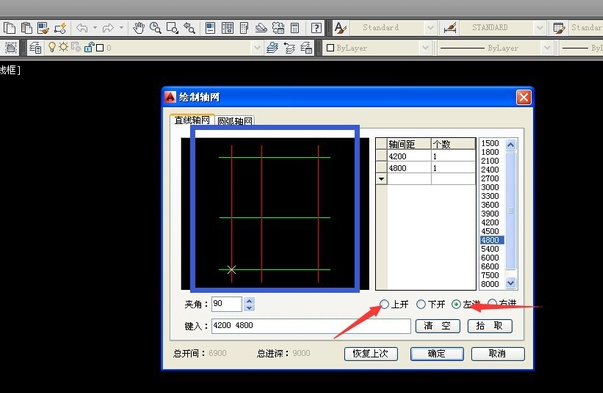Open the undo history dropdown arrow
603x393 pixels.
point(95,28)
